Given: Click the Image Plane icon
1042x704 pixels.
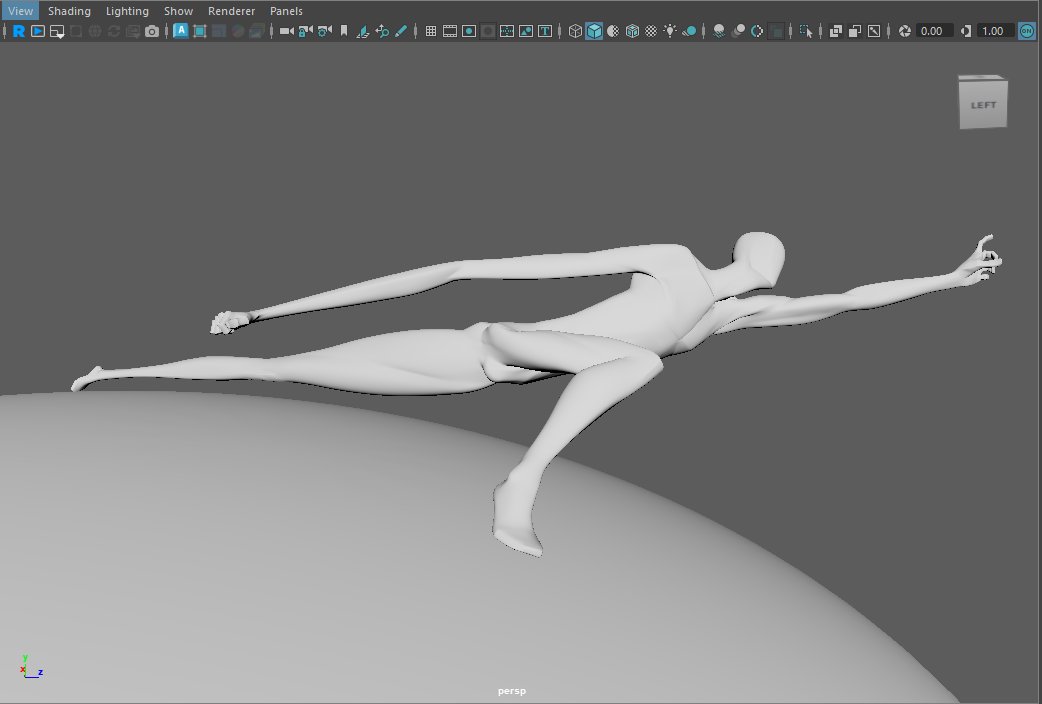Looking at the screenshot, I should 363,31.
